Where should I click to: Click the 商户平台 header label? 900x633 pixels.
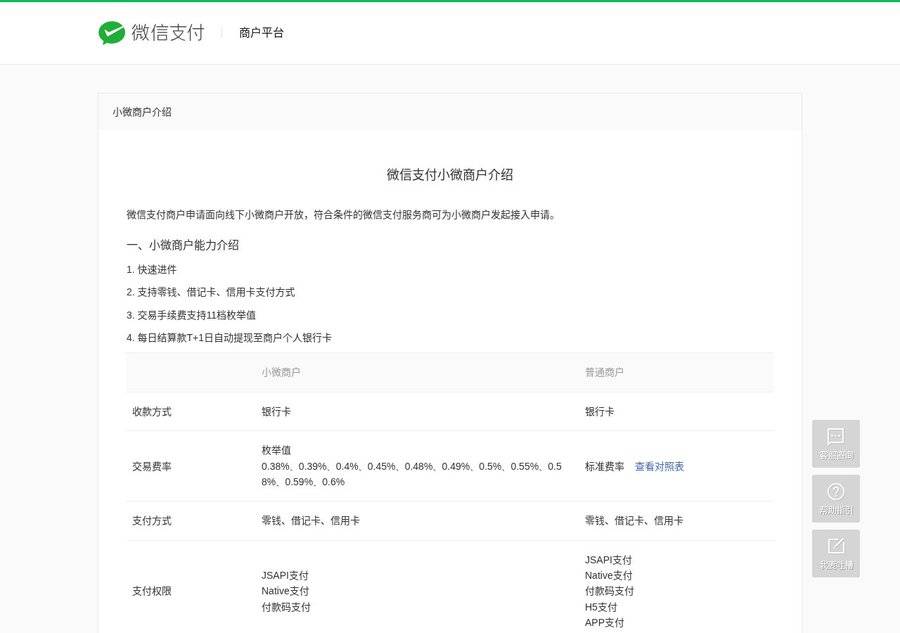[x=261, y=33]
